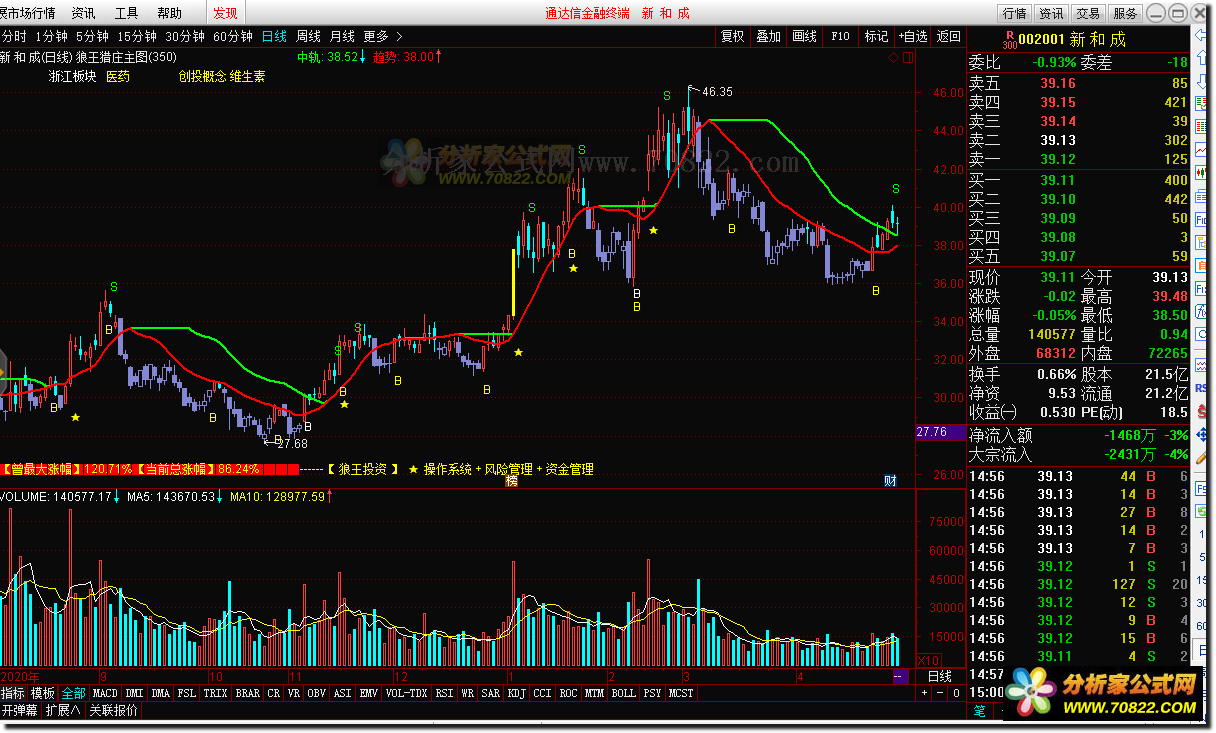Viewport: 1216px width, 733px height.
Task: Select the BOLL indicator
Action: 623,693
